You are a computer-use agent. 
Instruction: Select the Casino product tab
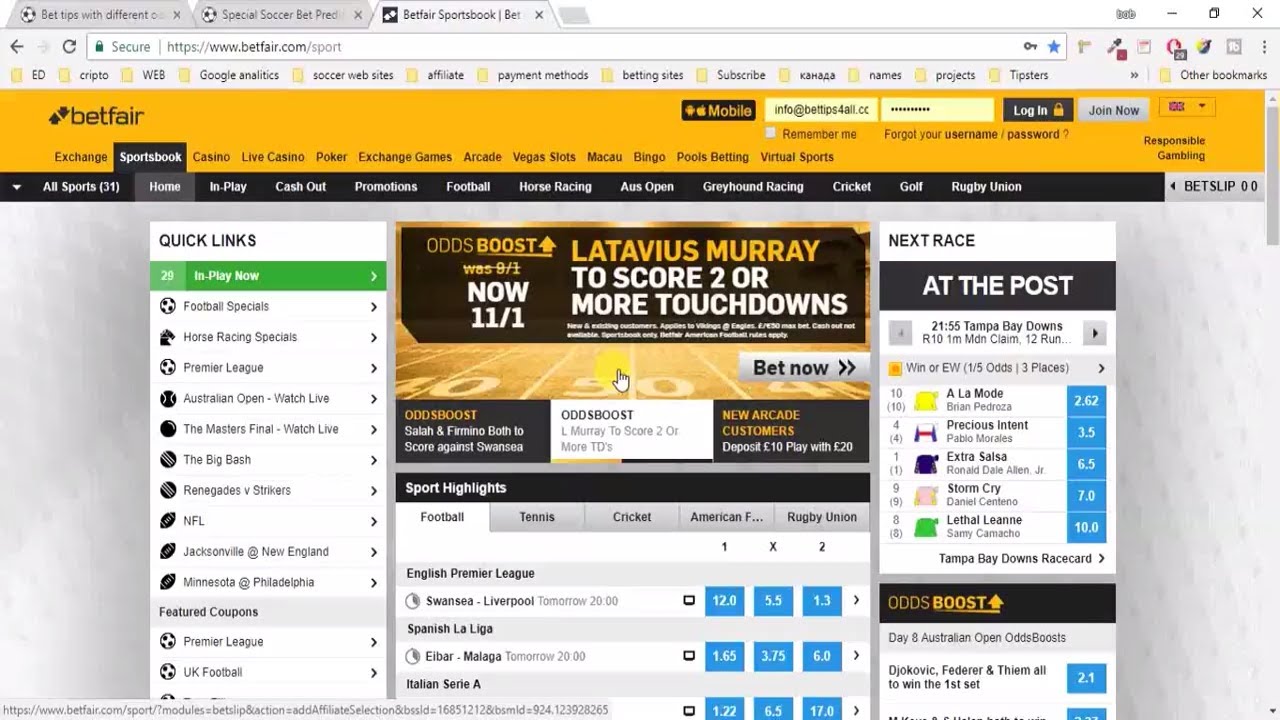tap(211, 157)
